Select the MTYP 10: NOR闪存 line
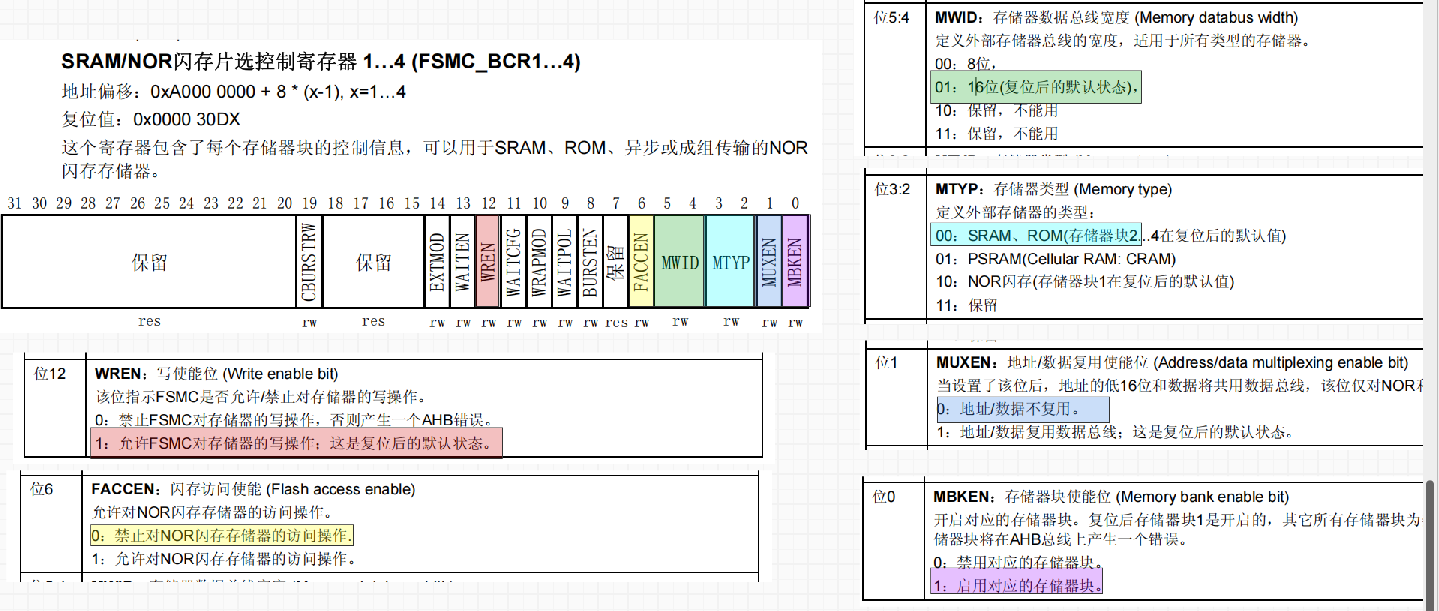 point(1084,281)
